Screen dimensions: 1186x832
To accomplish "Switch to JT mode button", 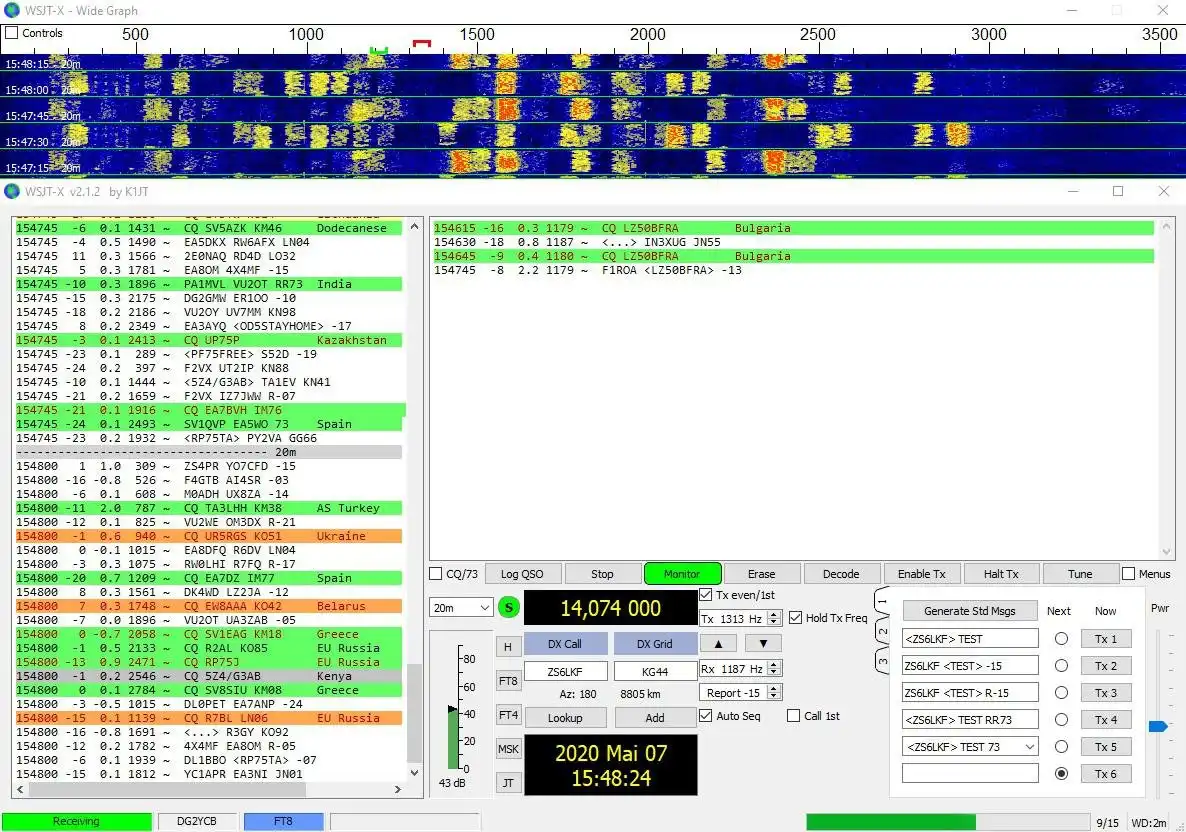I will coord(508,783).
